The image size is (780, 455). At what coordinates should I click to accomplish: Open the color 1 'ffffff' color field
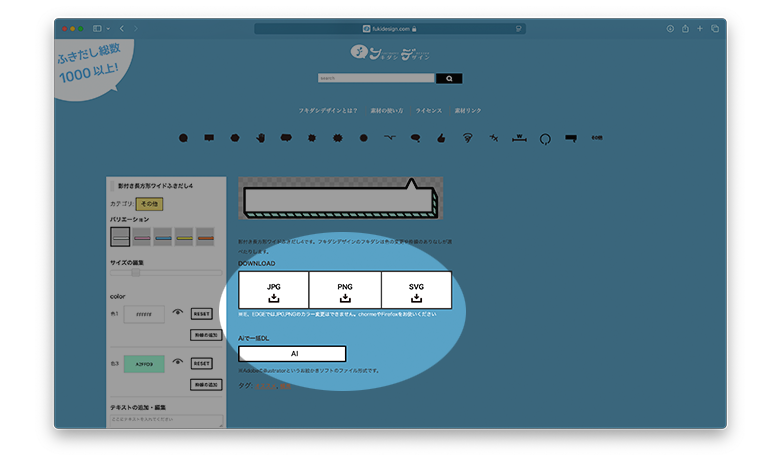click(x=144, y=314)
